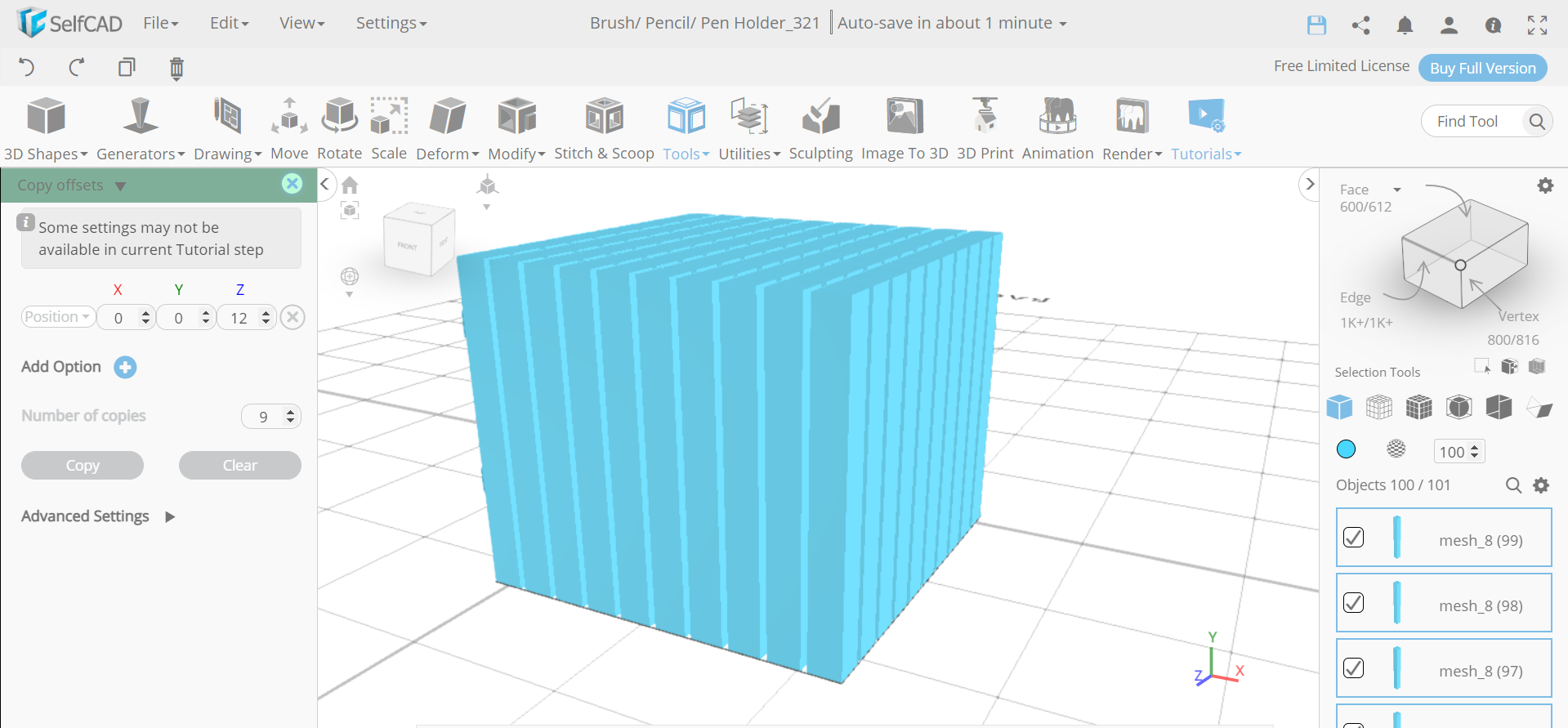Image resolution: width=1568 pixels, height=728 pixels.
Task: Adjust the Z offset stepper
Action: (266, 317)
